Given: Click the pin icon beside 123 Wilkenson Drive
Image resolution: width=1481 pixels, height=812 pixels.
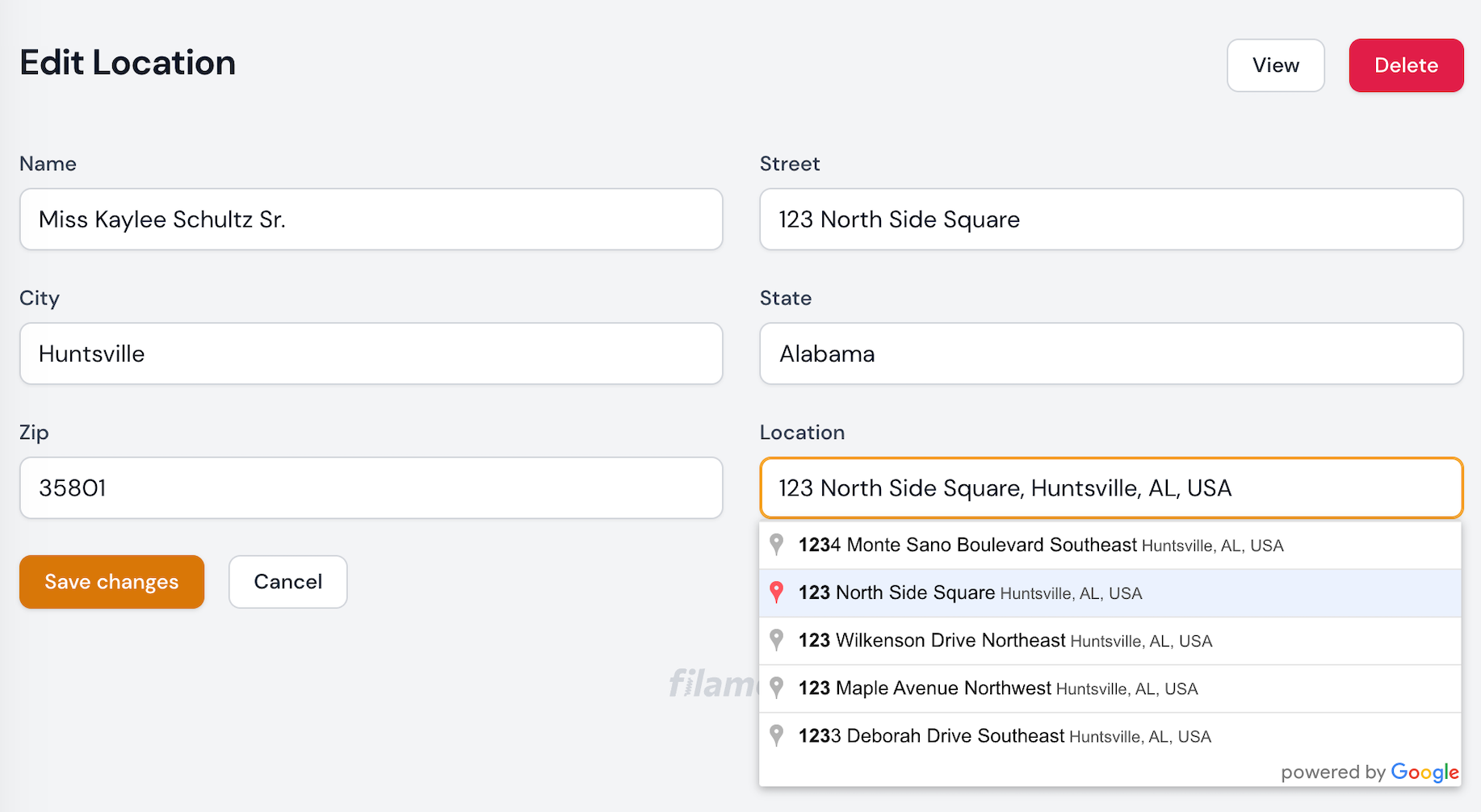Looking at the screenshot, I should [776, 640].
